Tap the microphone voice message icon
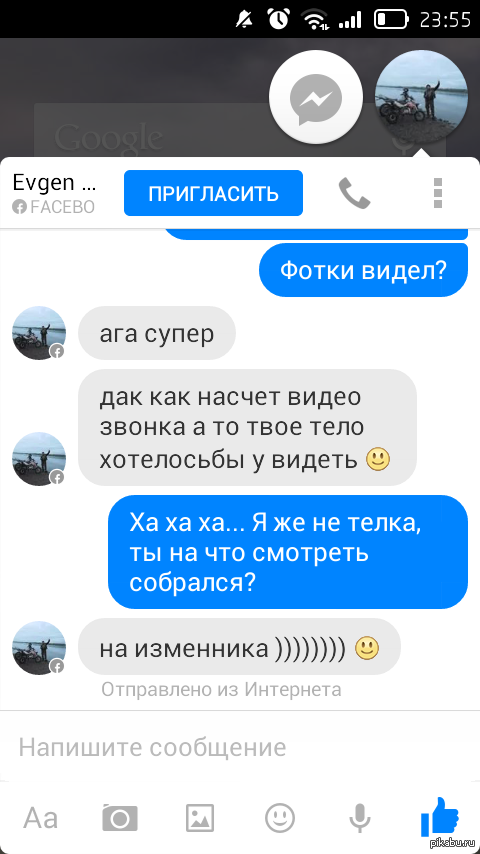 pyautogui.click(x=360, y=818)
